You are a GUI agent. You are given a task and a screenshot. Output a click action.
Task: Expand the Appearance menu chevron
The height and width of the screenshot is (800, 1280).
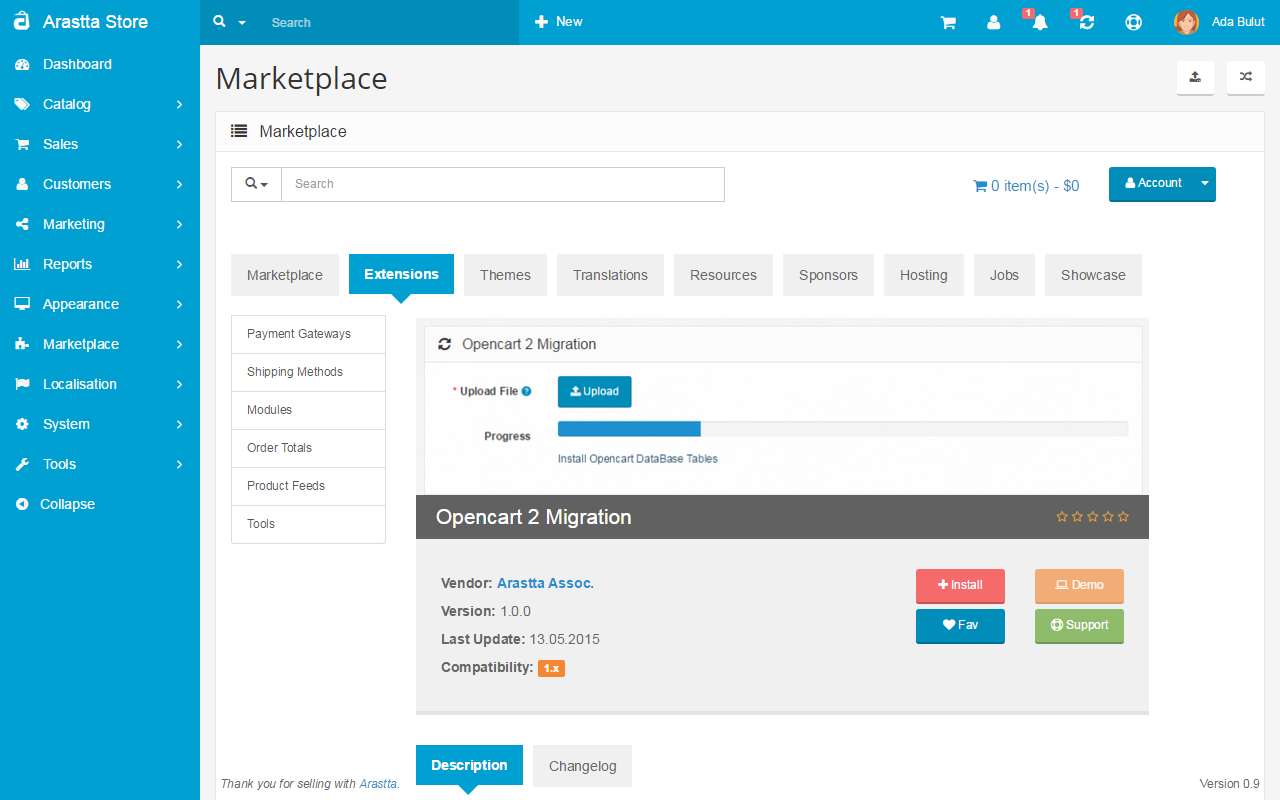179,304
